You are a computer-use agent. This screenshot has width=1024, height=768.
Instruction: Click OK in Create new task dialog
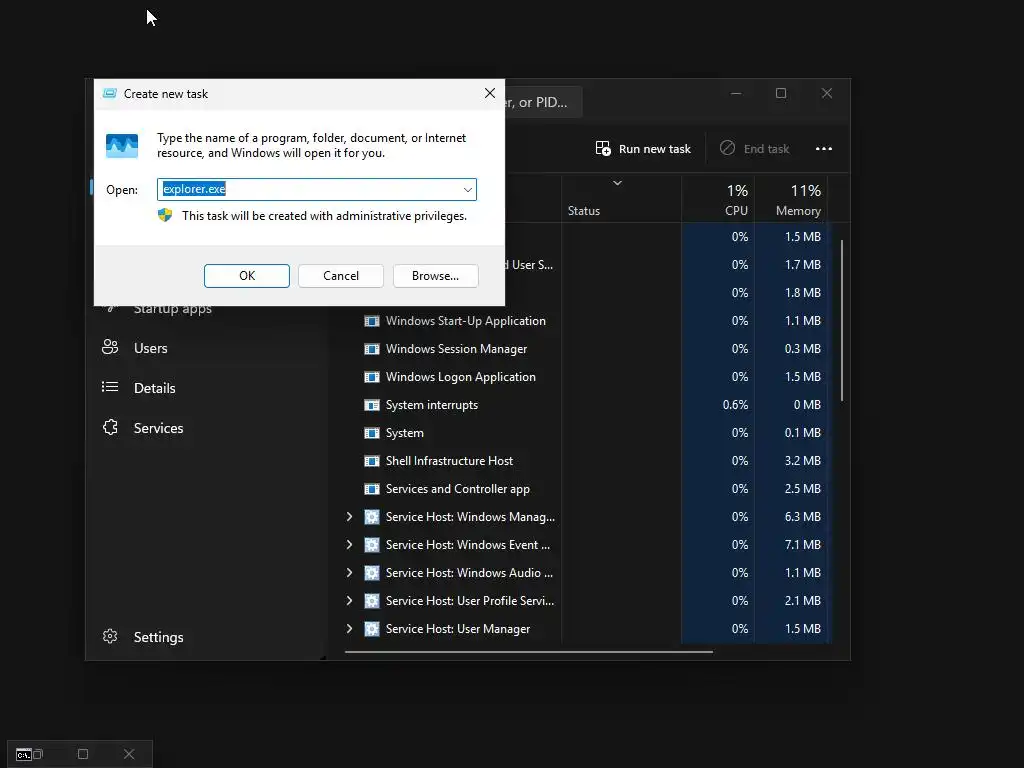[x=246, y=276]
